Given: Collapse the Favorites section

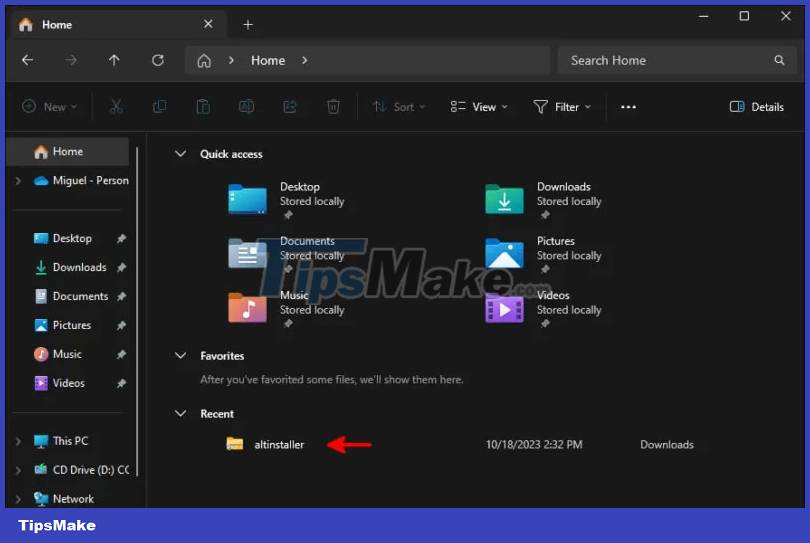Looking at the screenshot, I should [180, 355].
